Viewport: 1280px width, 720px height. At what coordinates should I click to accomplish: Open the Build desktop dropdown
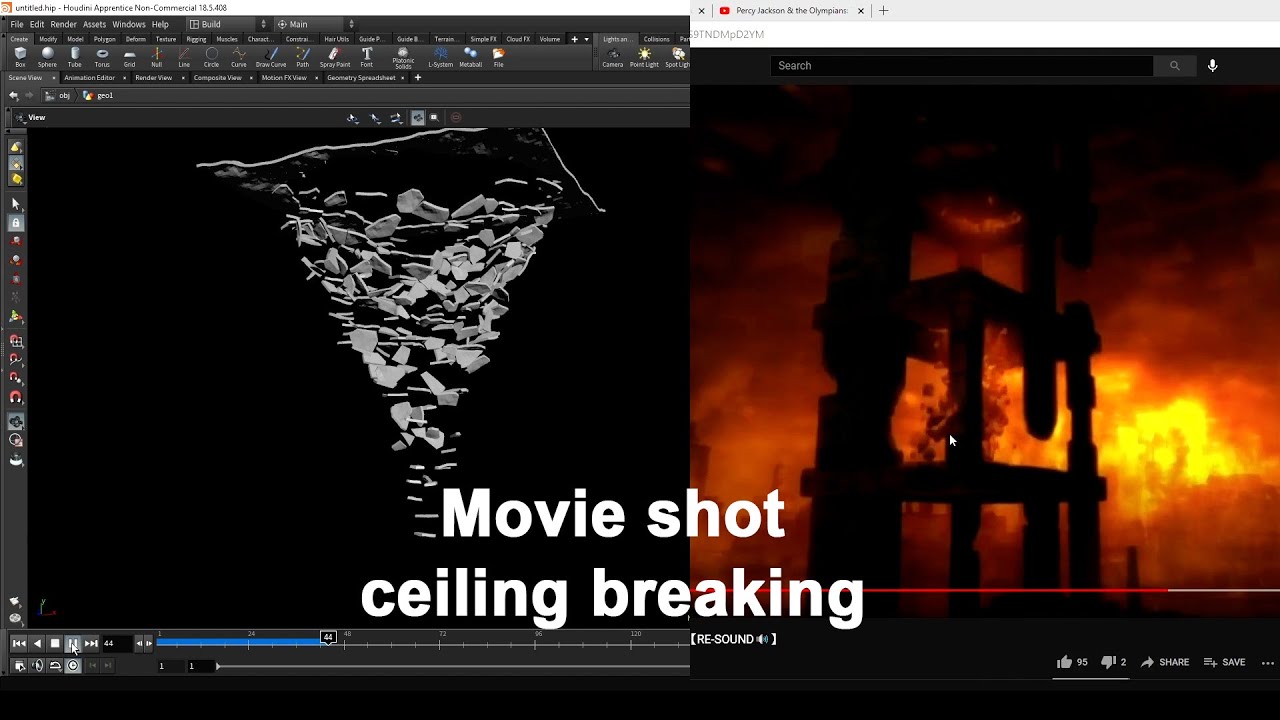tap(228, 24)
